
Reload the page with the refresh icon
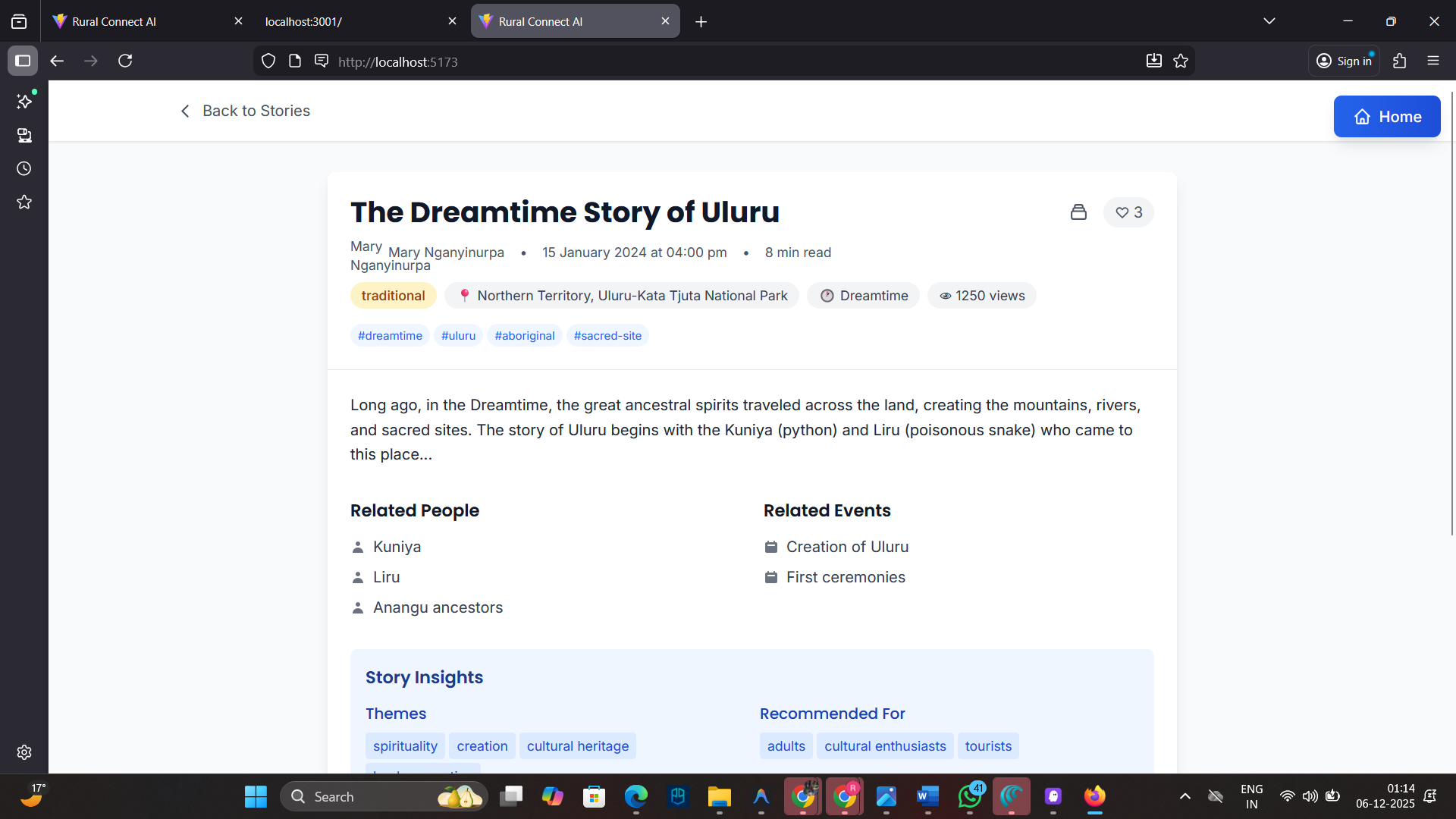[x=125, y=61]
